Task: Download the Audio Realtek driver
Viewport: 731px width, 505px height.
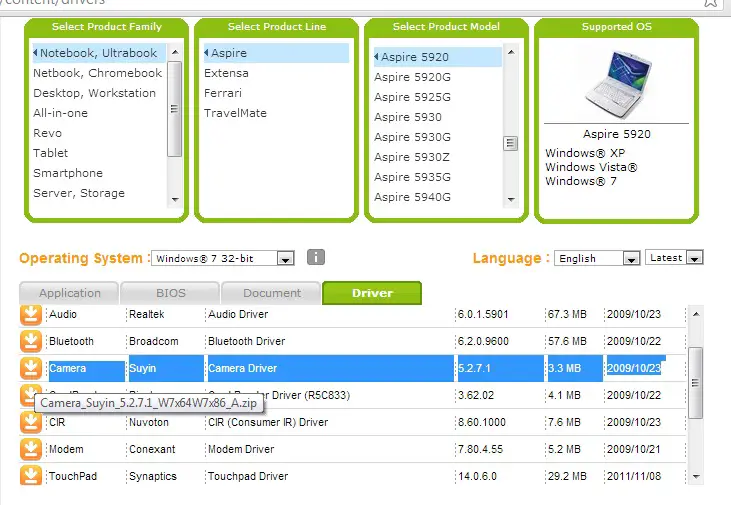Action: pyautogui.click(x=31, y=315)
